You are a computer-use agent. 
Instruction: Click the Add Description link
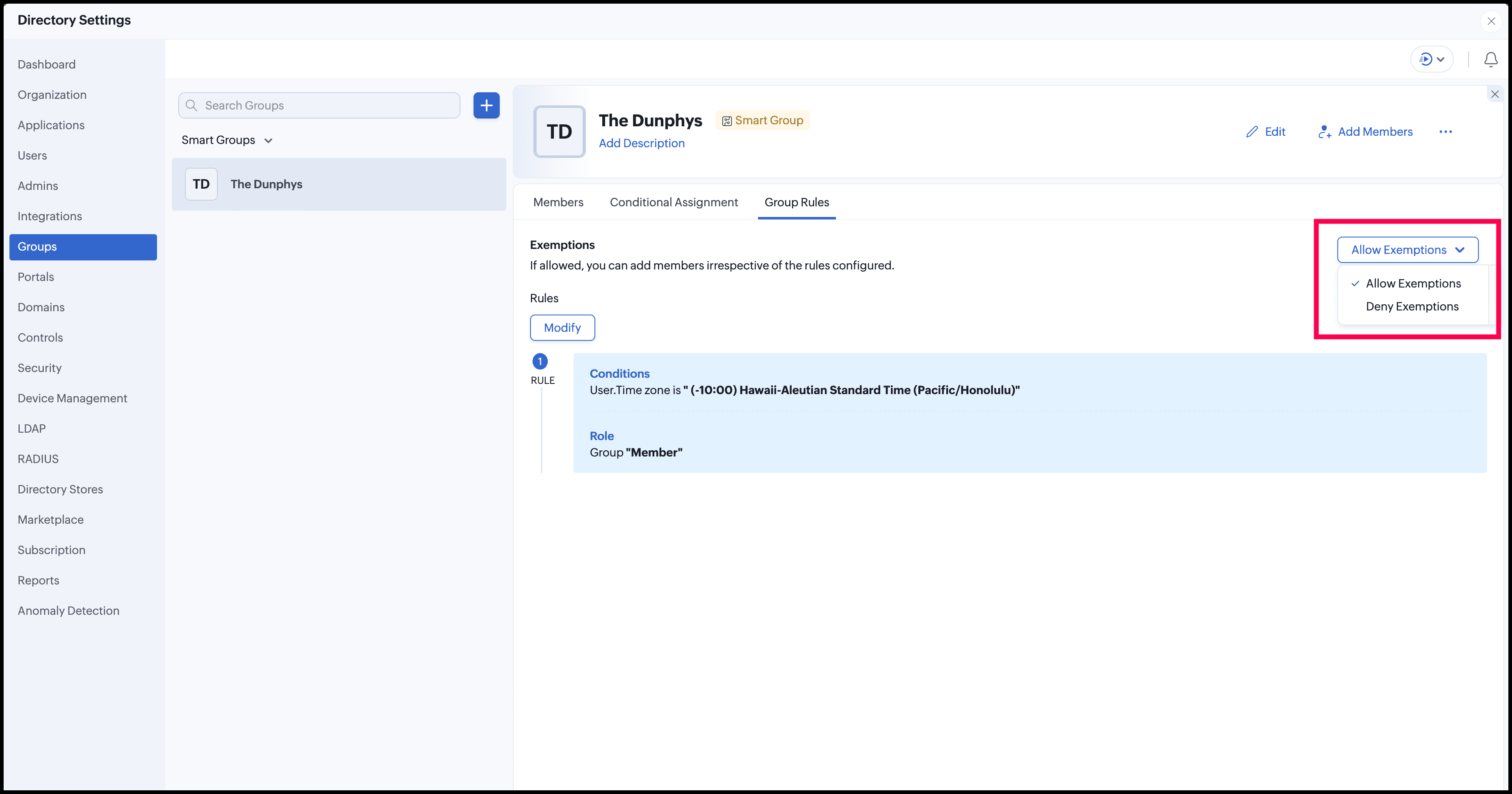tap(641, 144)
